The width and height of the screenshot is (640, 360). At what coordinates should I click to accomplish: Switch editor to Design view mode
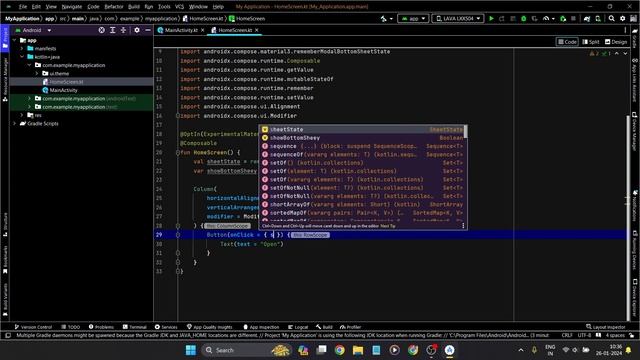[x=616, y=42]
